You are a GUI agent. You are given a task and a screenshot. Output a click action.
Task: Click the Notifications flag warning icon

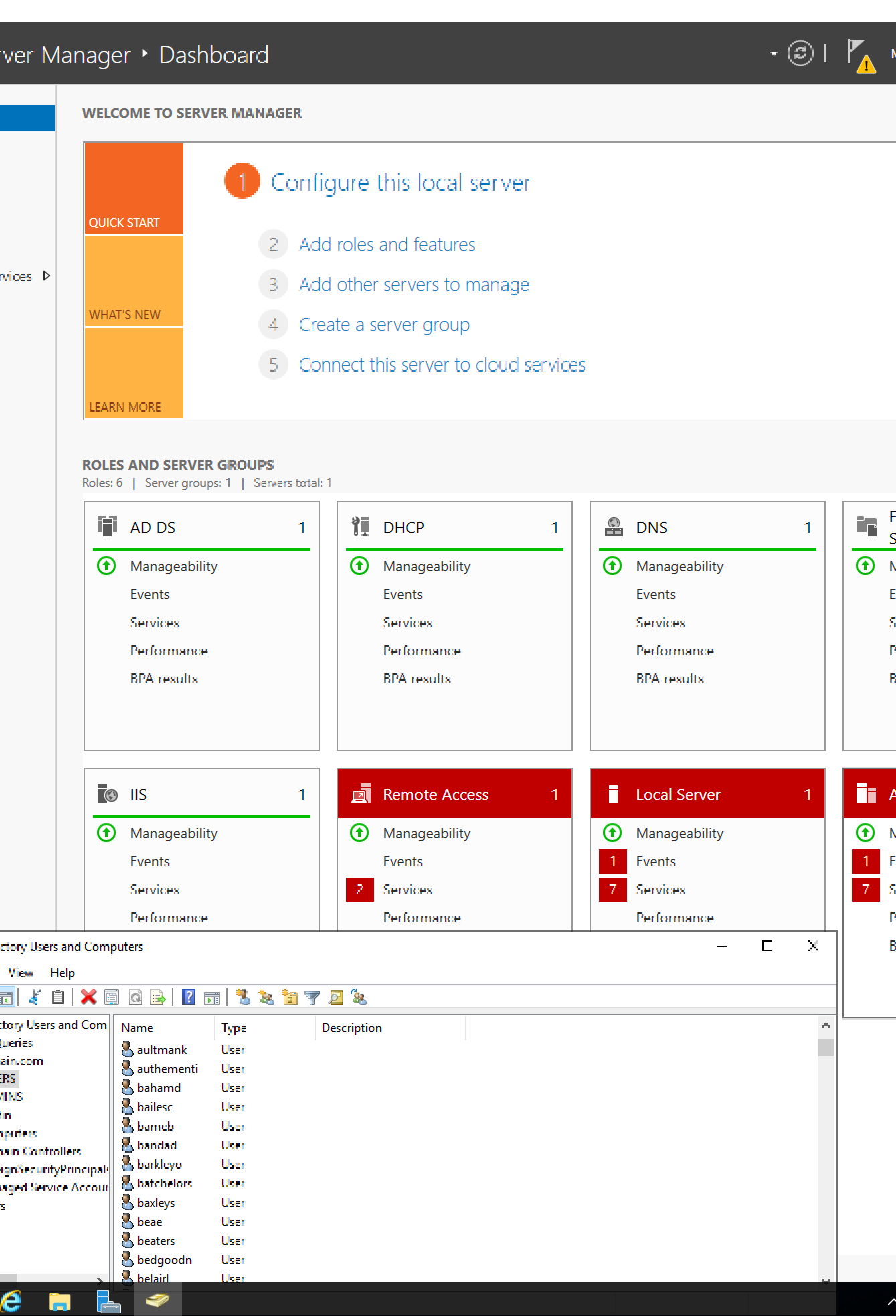coord(861,55)
